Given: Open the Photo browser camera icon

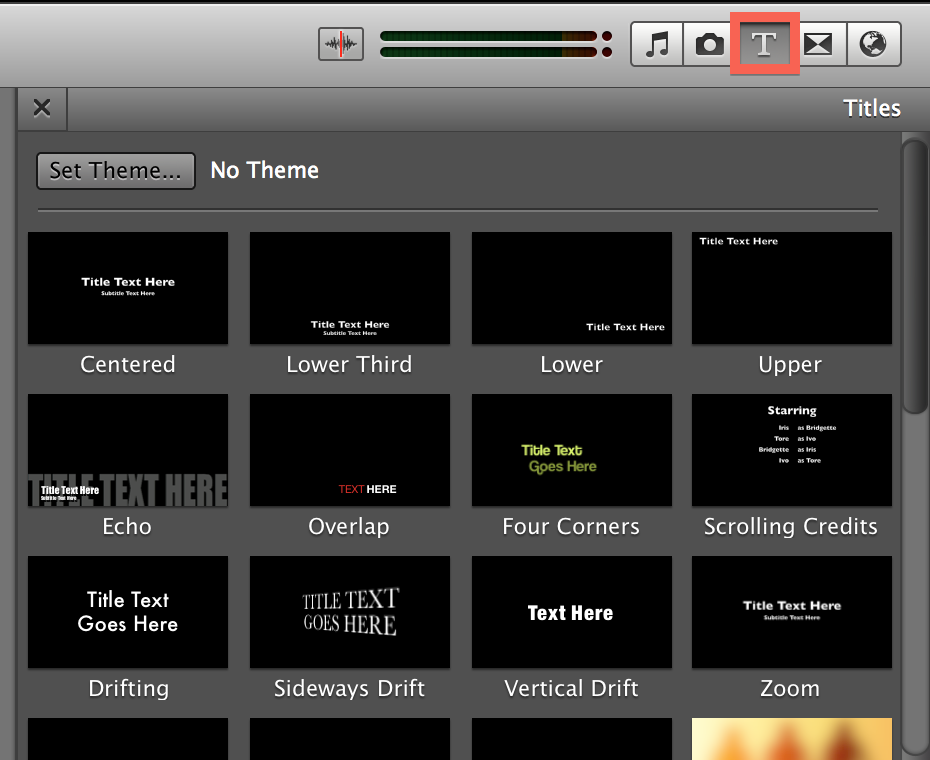Looking at the screenshot, I should [709, 44].
